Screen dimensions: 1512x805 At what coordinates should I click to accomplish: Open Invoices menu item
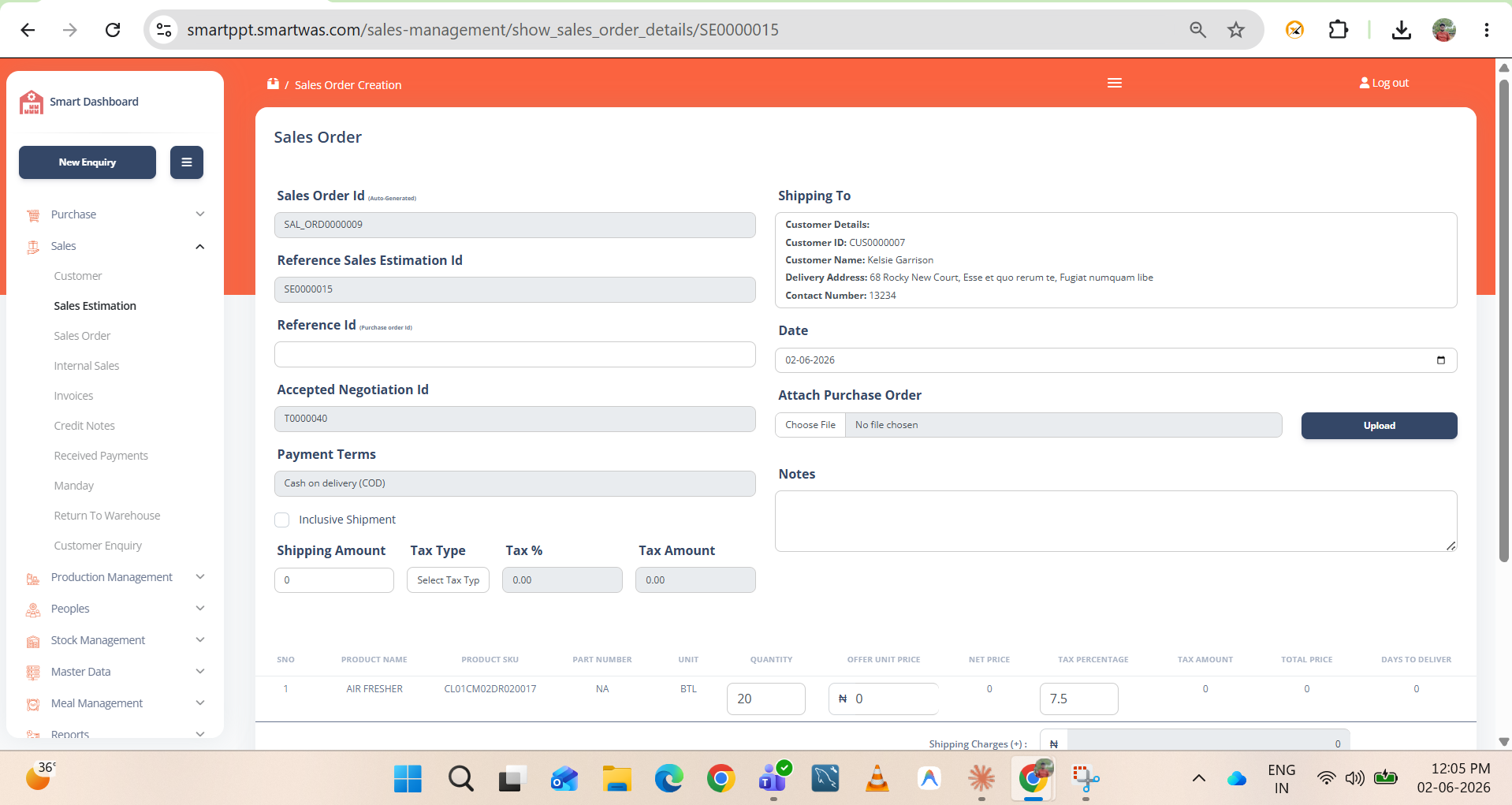[x=73, y=396]
